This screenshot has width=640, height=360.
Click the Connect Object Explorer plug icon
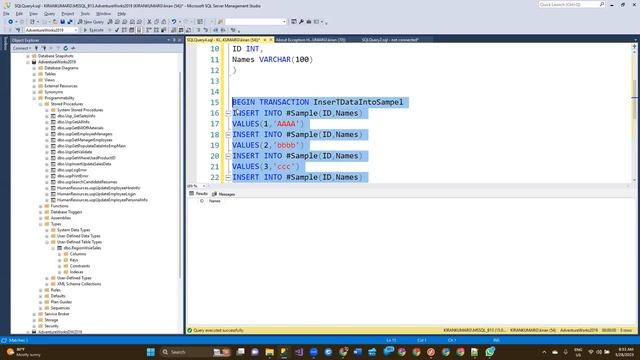point(36,48)
